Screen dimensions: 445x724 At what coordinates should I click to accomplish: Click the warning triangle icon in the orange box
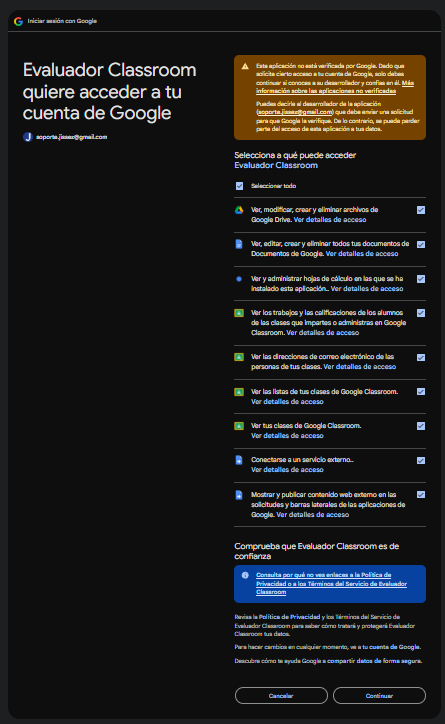pos(245,66)
